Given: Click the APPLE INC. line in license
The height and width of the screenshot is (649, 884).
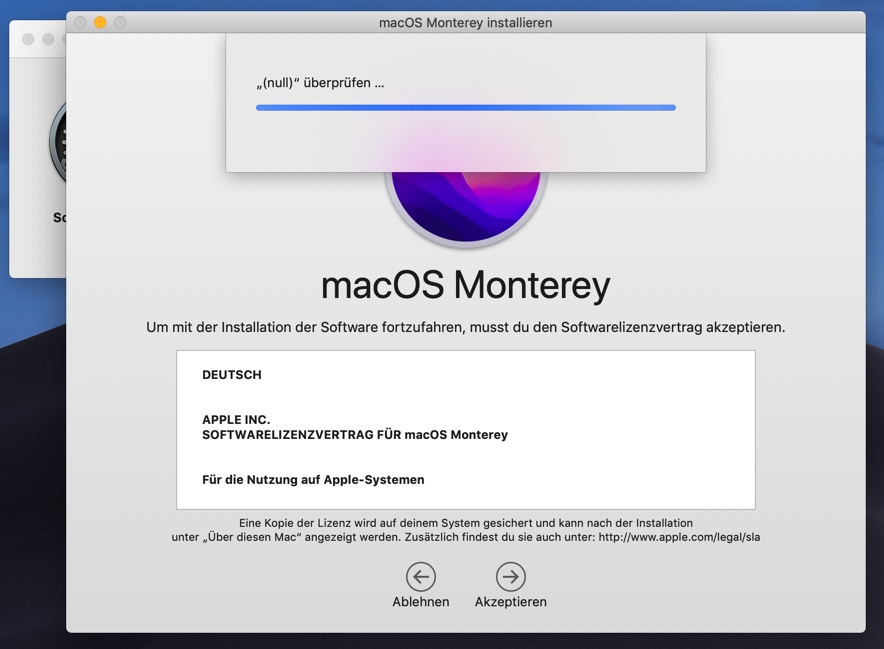Looking at the screenshot, I should pos(236,420).
